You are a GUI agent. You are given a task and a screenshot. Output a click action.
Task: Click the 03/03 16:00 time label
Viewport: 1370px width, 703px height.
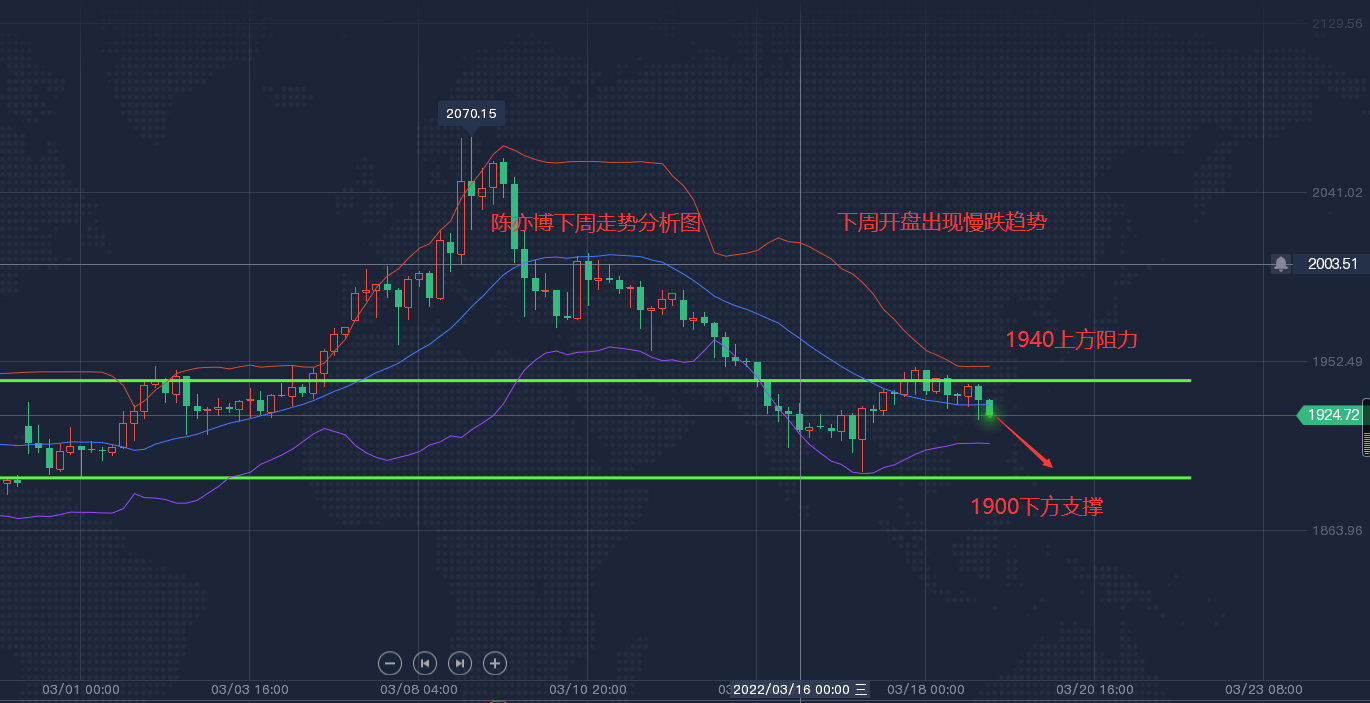(x=250, y=689)
